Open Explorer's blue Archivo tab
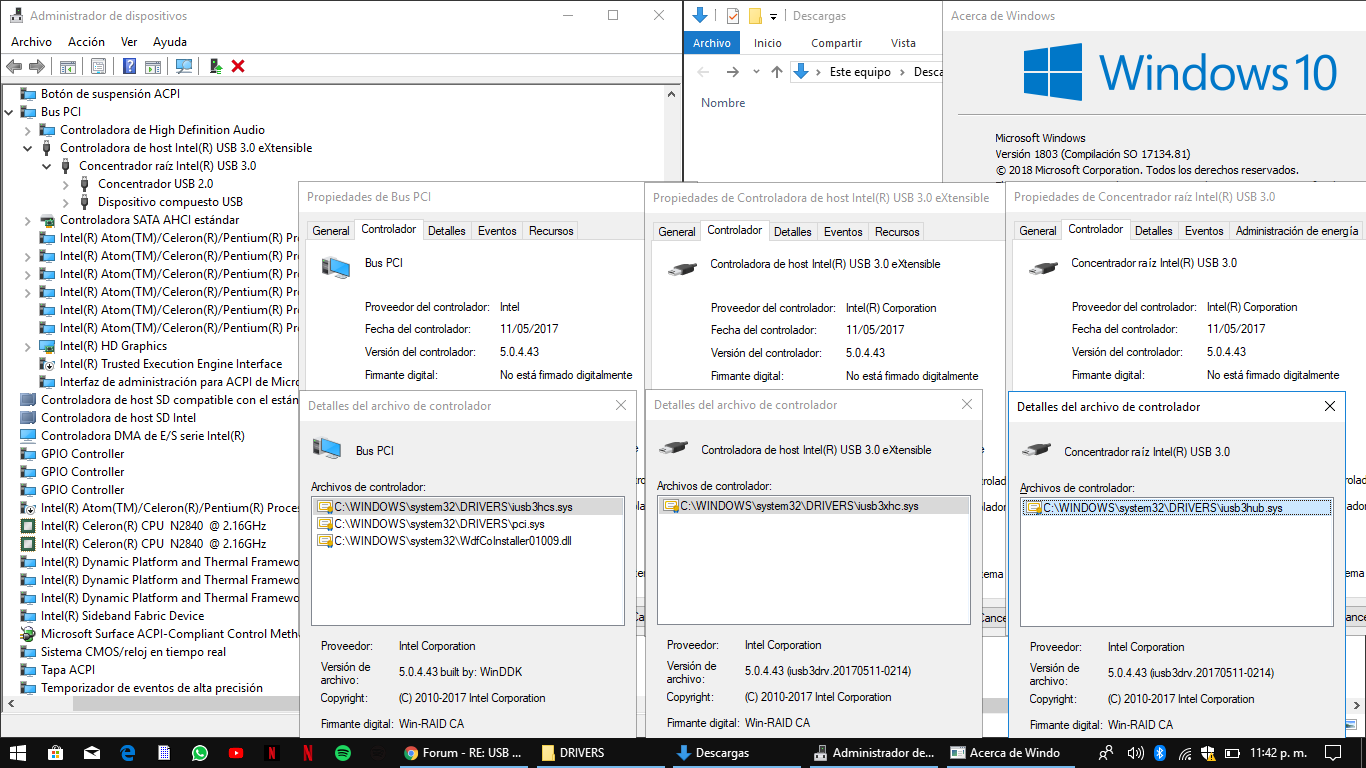 click(712, 43)
